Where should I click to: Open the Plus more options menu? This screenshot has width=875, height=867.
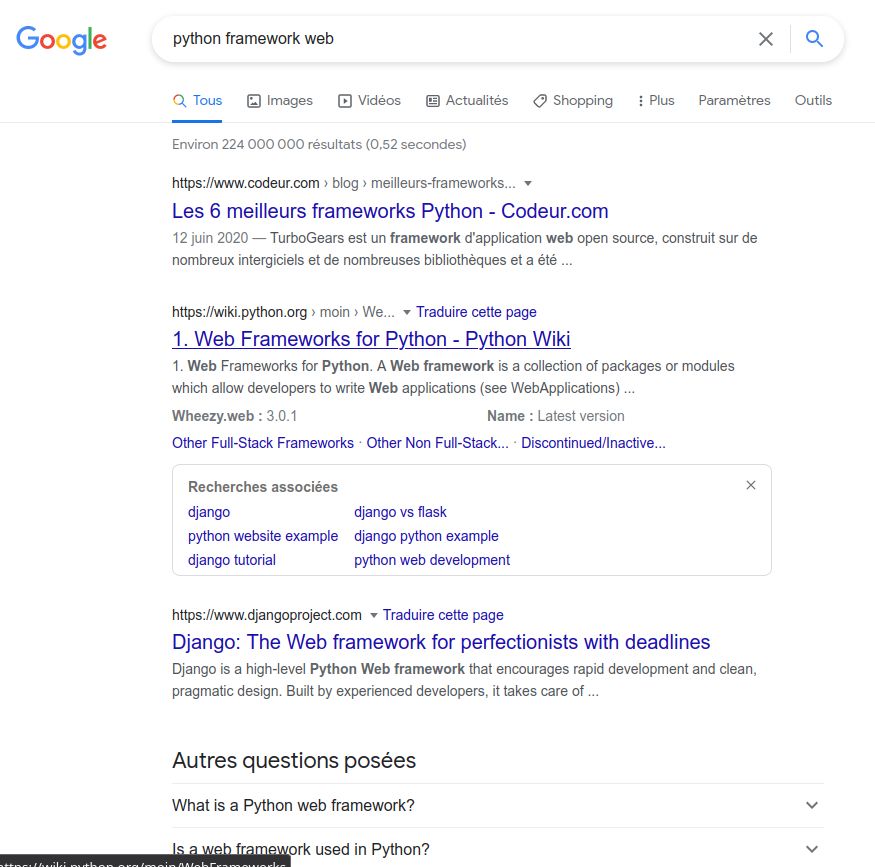(x=655, y=100)
